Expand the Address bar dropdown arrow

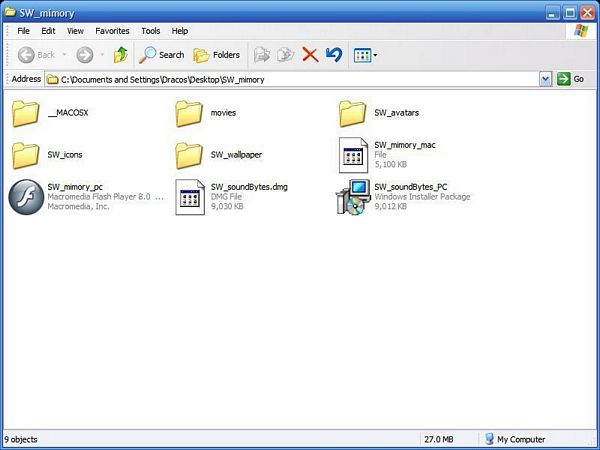pyautogui.click(x=545, y=79)
